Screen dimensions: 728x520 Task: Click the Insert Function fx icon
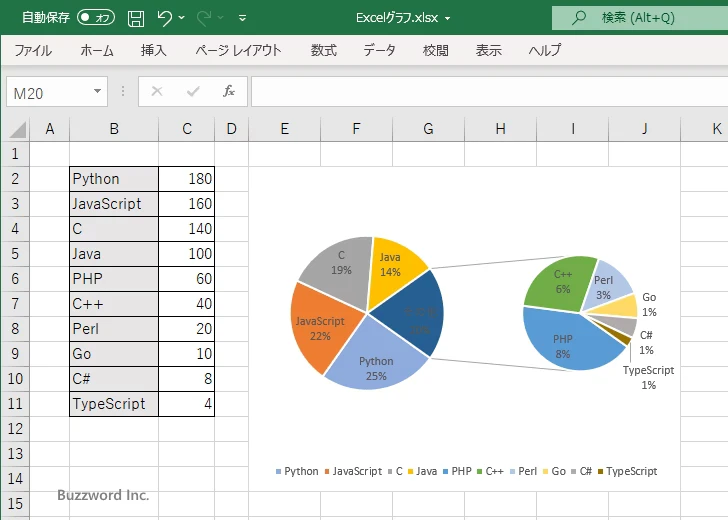[228, 91]
